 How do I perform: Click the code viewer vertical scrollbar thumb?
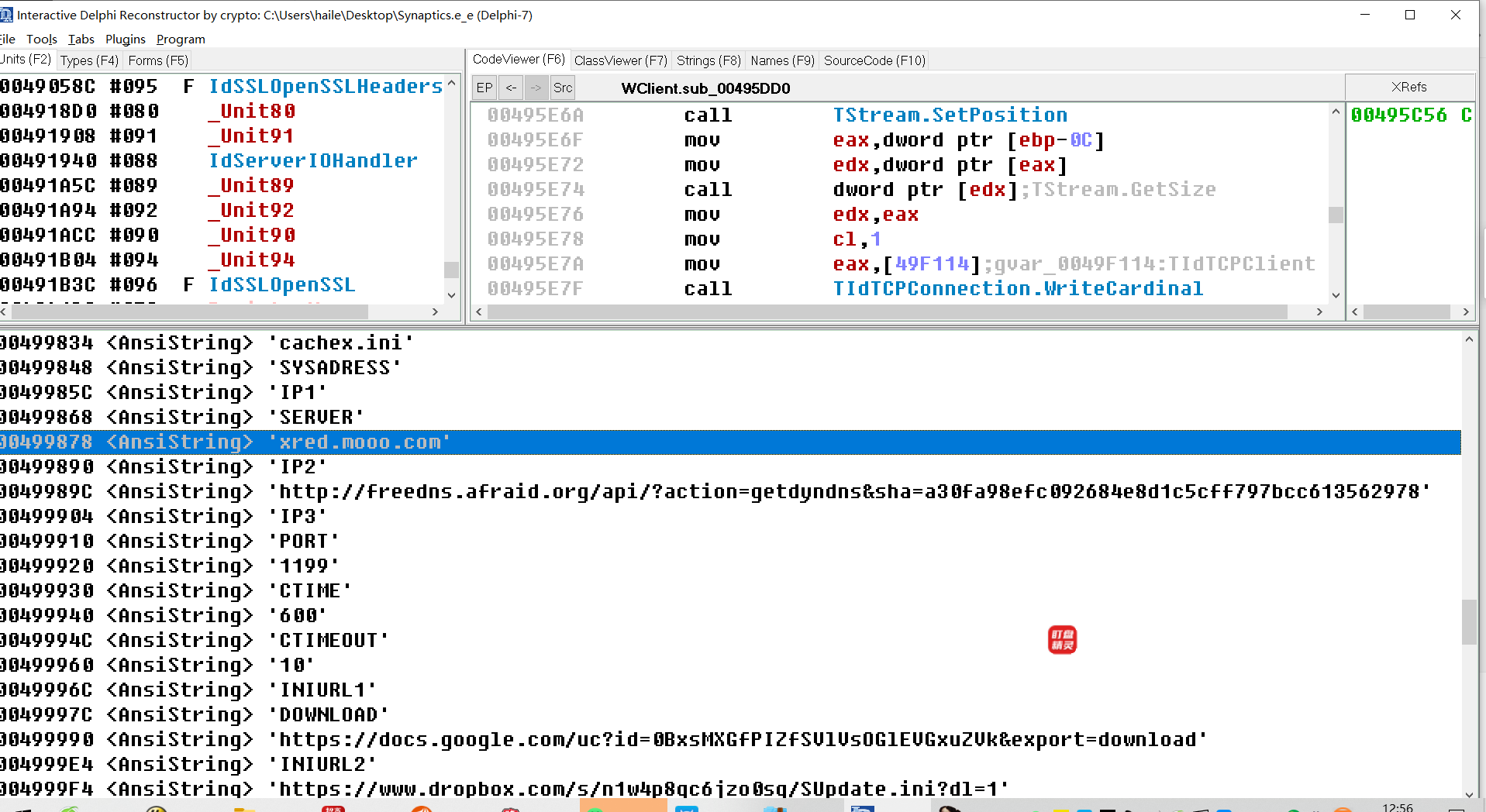1336,215
